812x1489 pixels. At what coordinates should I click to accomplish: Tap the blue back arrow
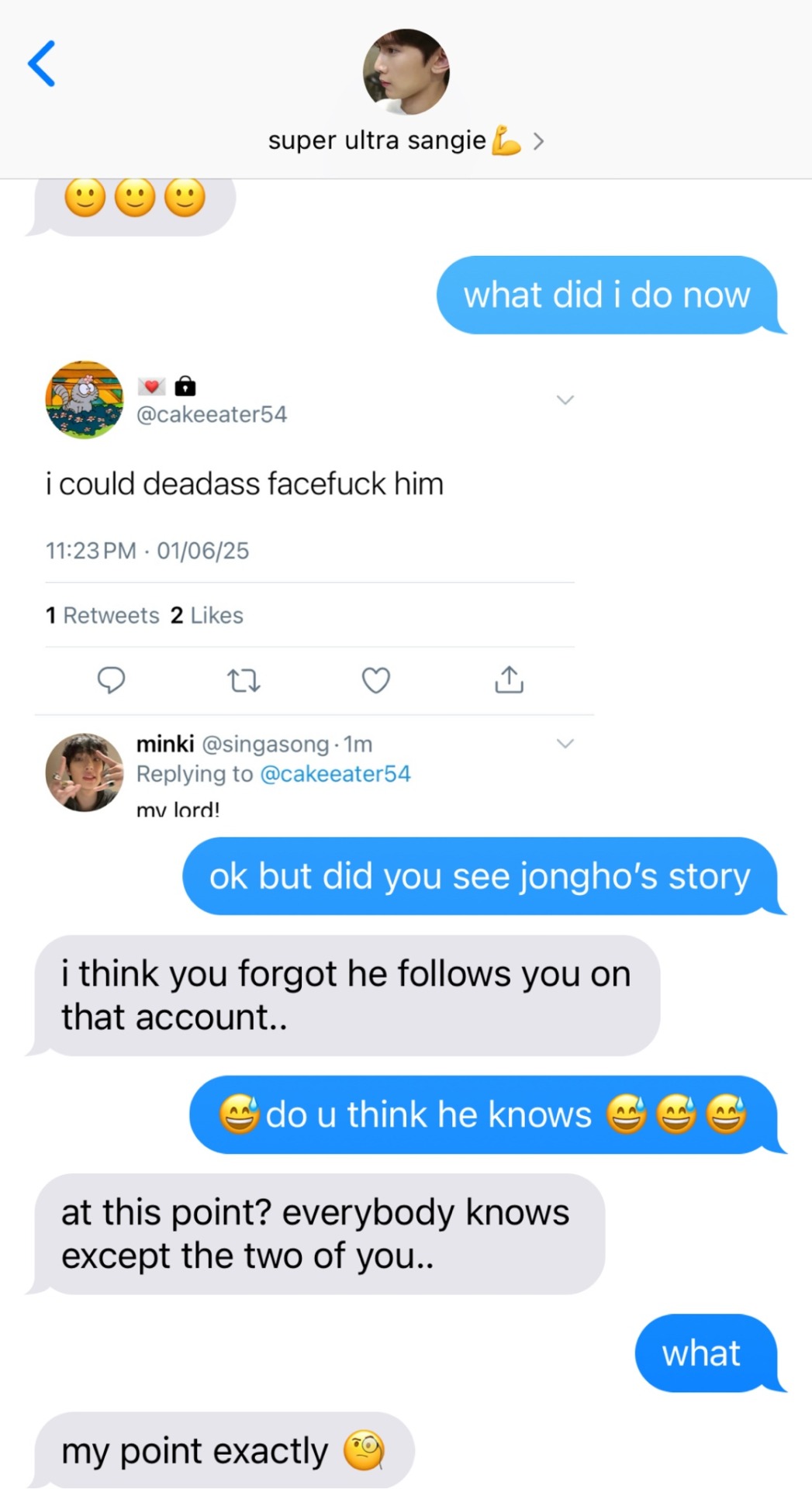coord(42,64)
